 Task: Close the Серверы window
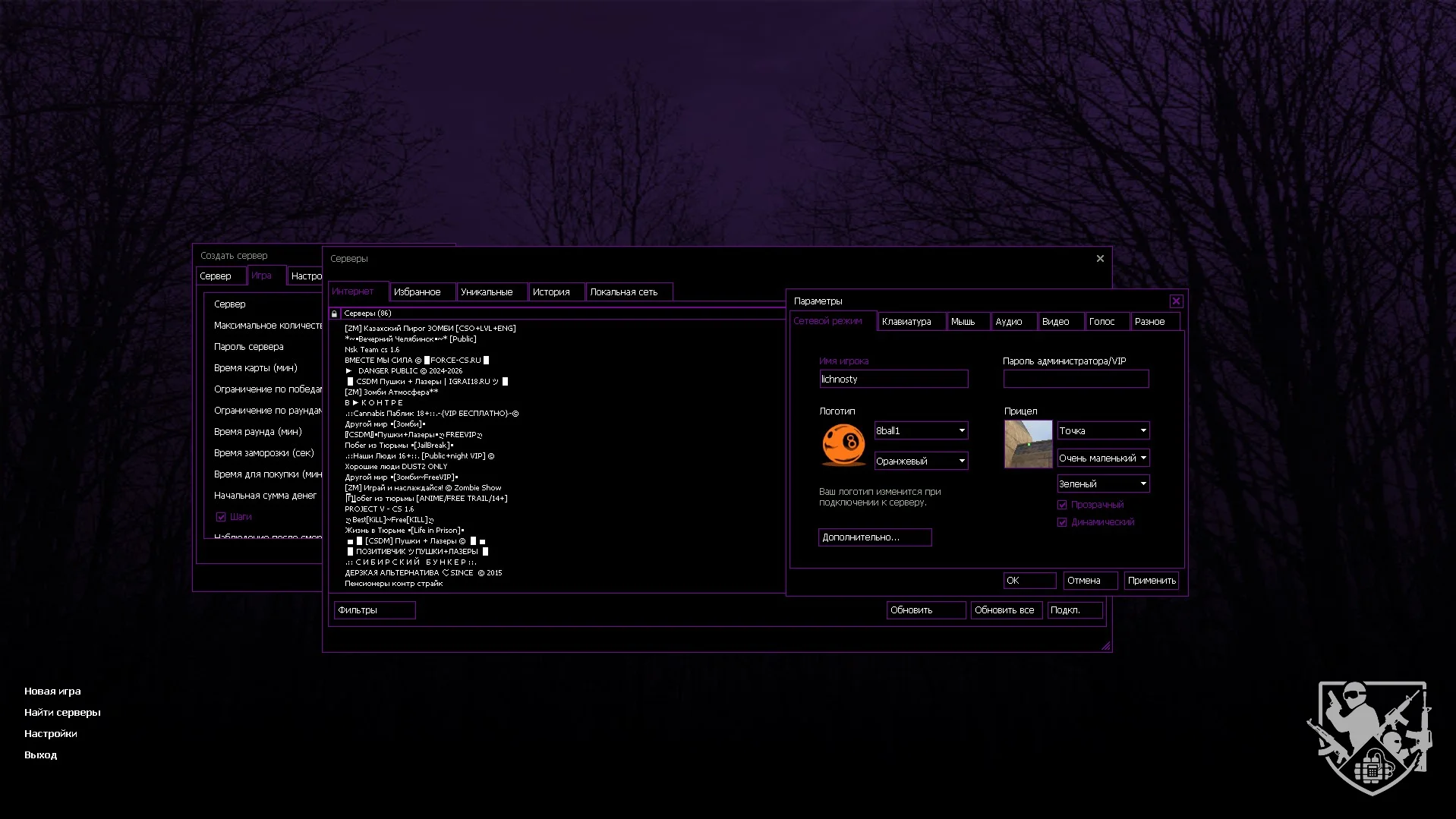1100,259
